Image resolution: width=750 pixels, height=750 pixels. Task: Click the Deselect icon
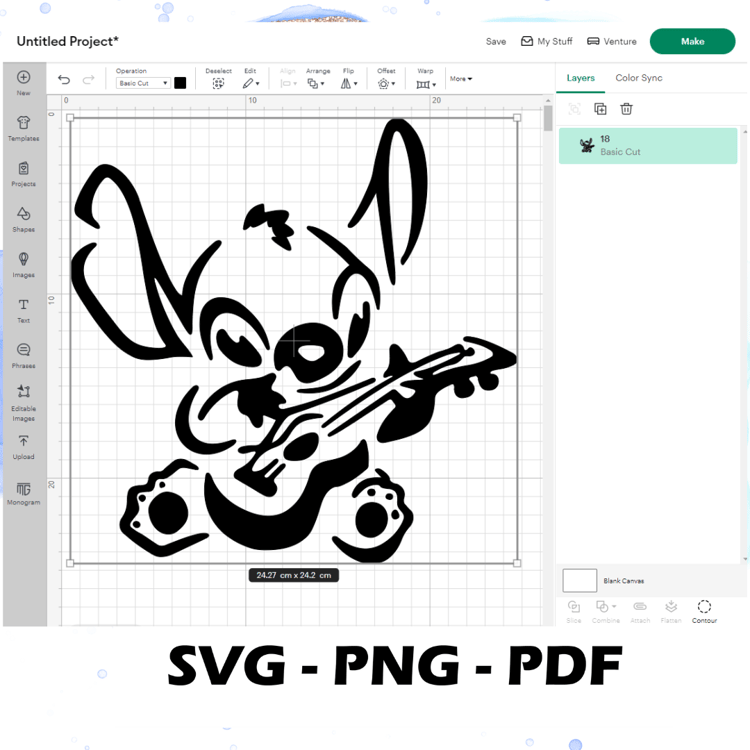[x=218, y=84]
